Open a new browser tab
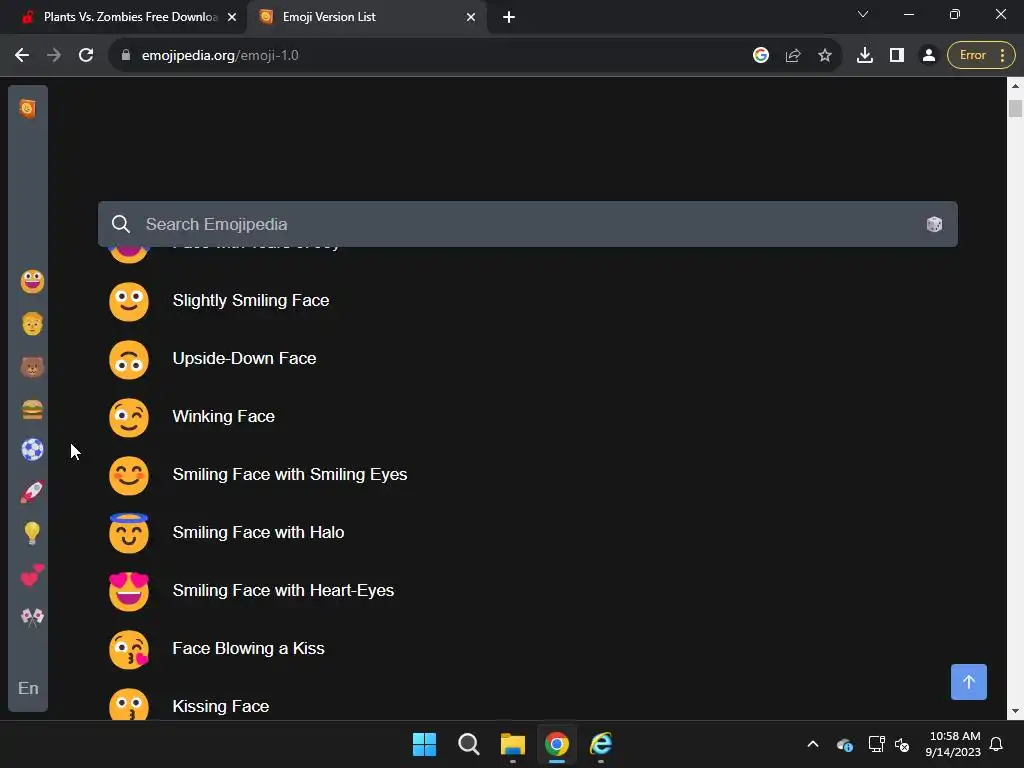 tap(509, 18)
